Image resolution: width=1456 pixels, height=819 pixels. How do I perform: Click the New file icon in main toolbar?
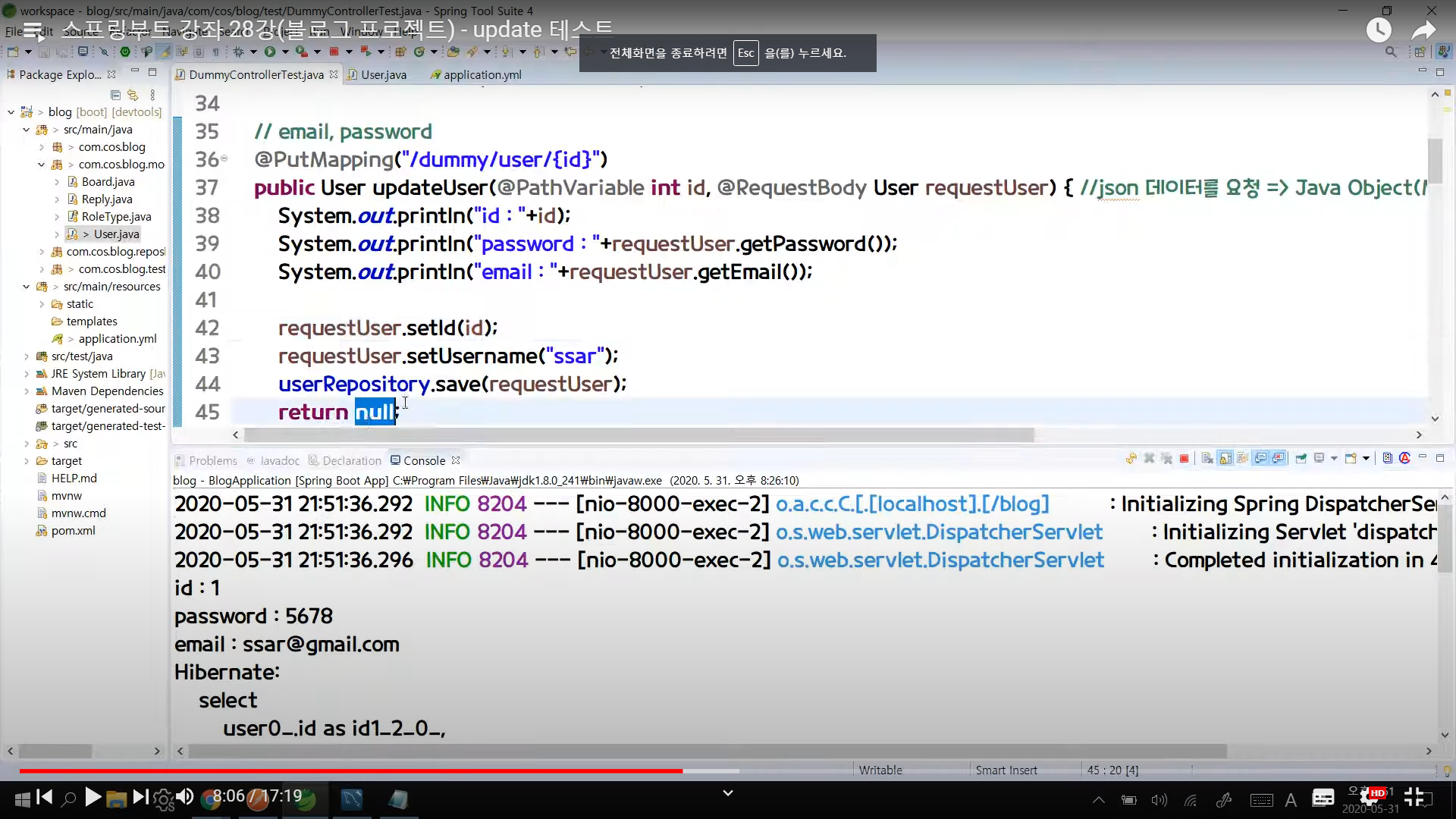tap(13, 52)
